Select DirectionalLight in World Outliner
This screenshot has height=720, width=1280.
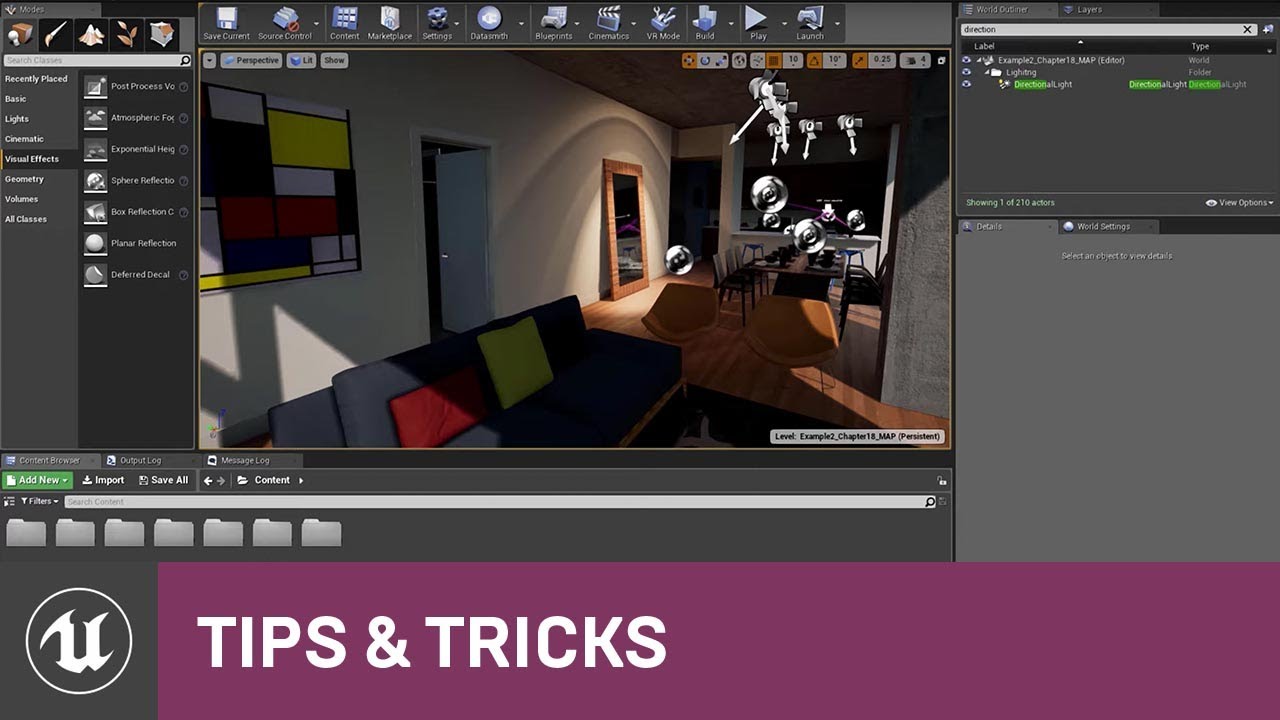1042,84
